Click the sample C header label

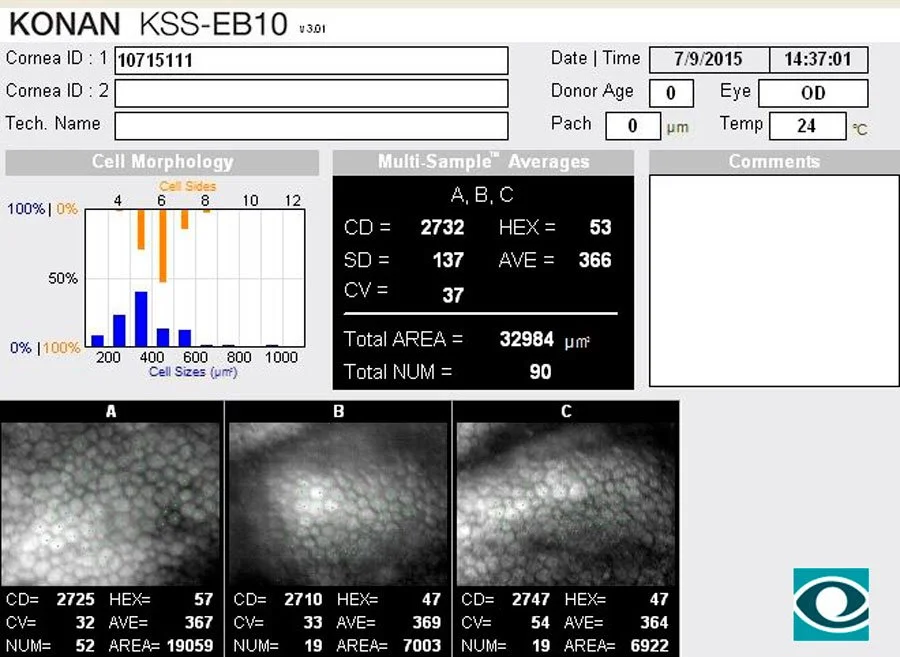(566, 411)
